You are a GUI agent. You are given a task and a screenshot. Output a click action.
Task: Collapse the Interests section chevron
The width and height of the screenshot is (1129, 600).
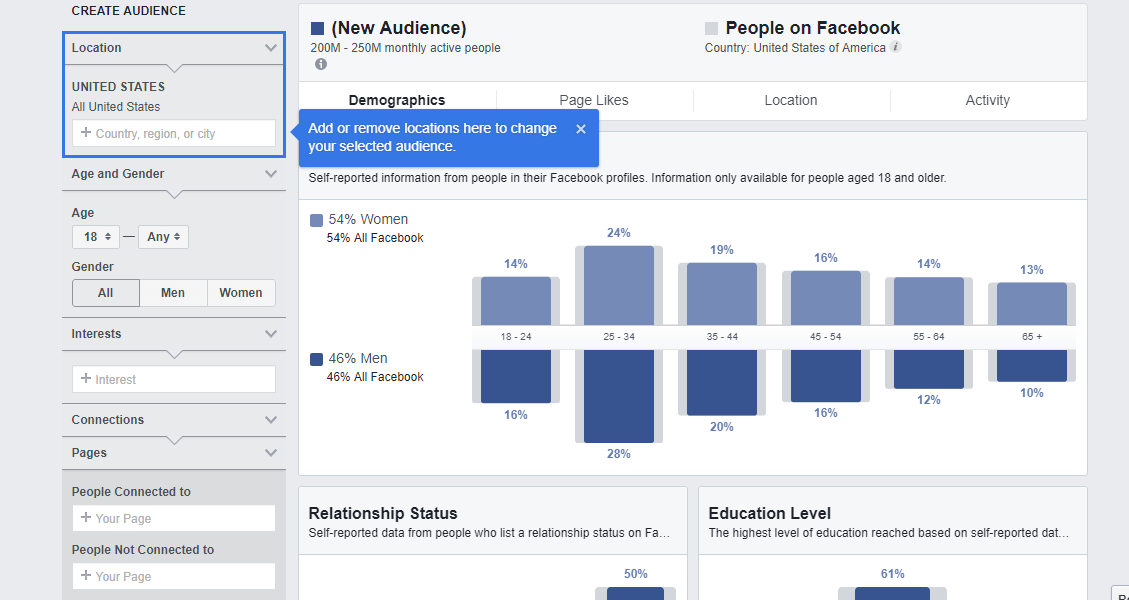coord(271,333)
